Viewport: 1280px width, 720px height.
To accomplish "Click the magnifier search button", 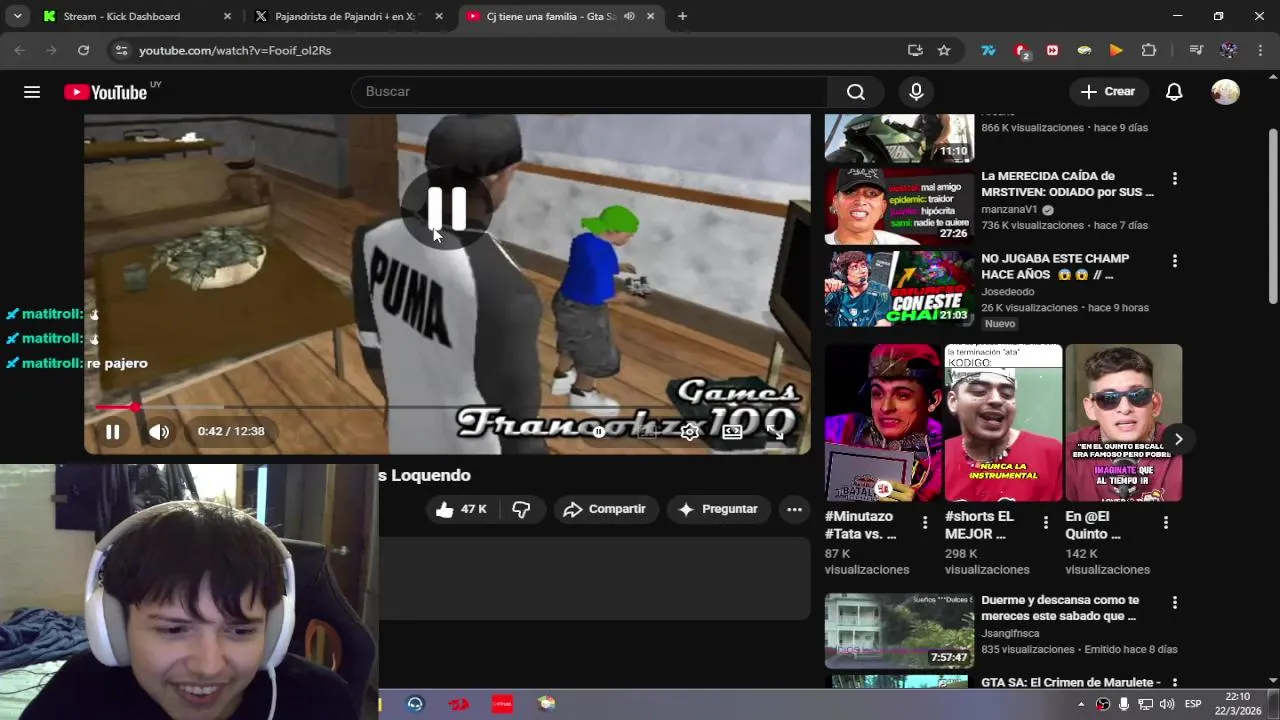I will pos(855,92).
